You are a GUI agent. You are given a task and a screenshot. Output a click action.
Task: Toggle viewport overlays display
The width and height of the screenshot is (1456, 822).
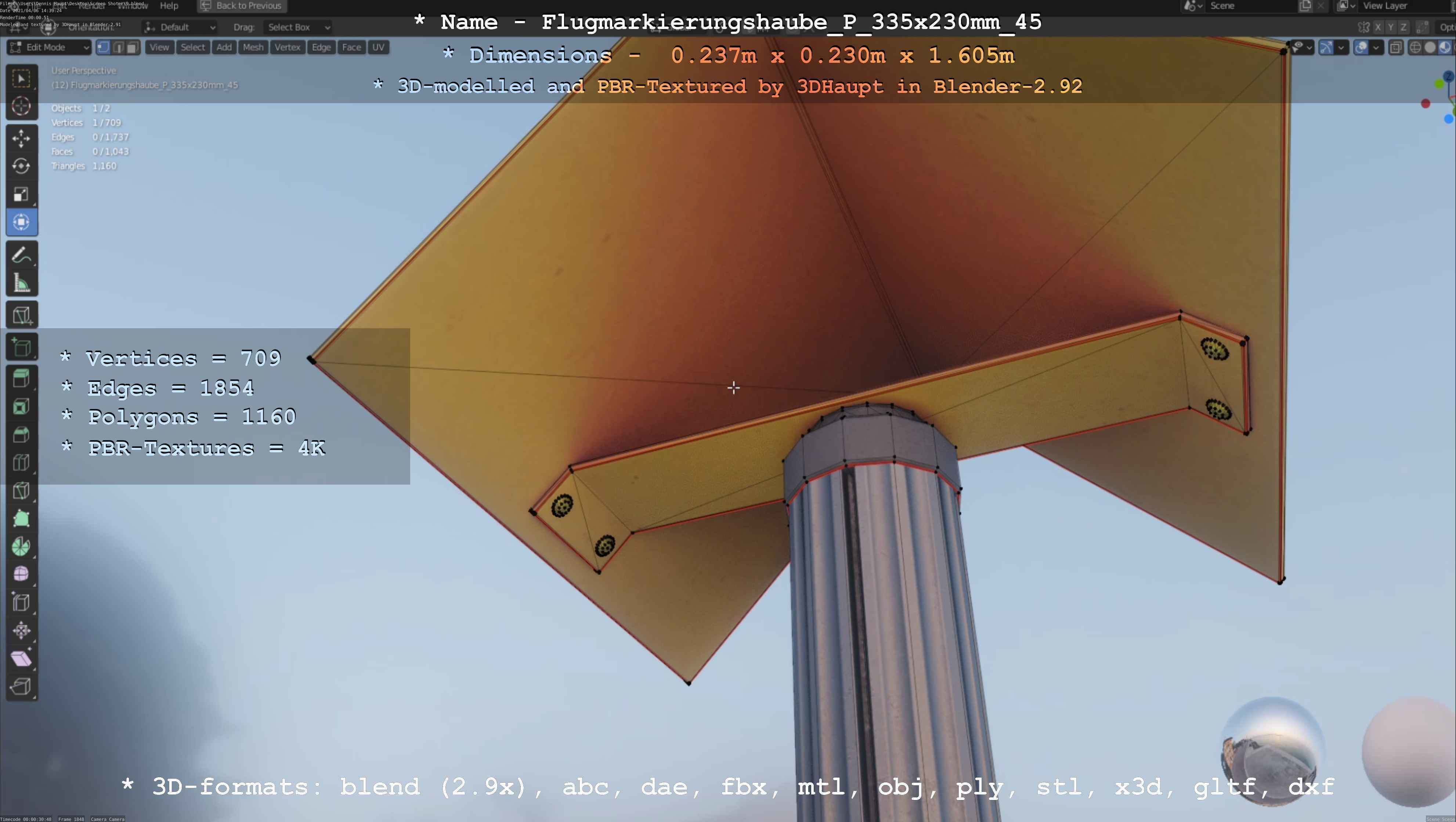(1361, 47)
